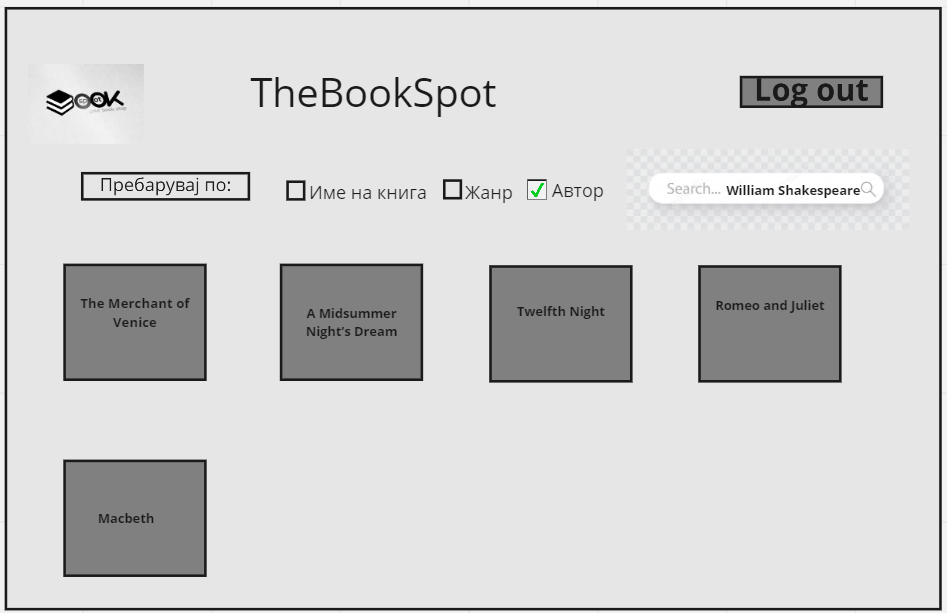
Task: Open A Midsummer Night's Dream book tile
Action: 351,322
